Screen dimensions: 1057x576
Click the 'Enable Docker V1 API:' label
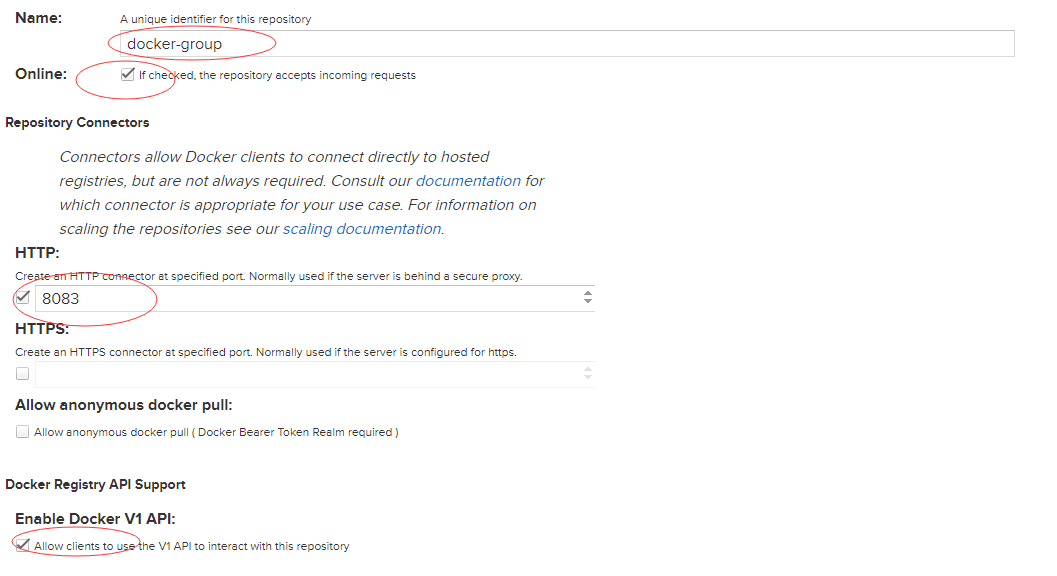95,519
